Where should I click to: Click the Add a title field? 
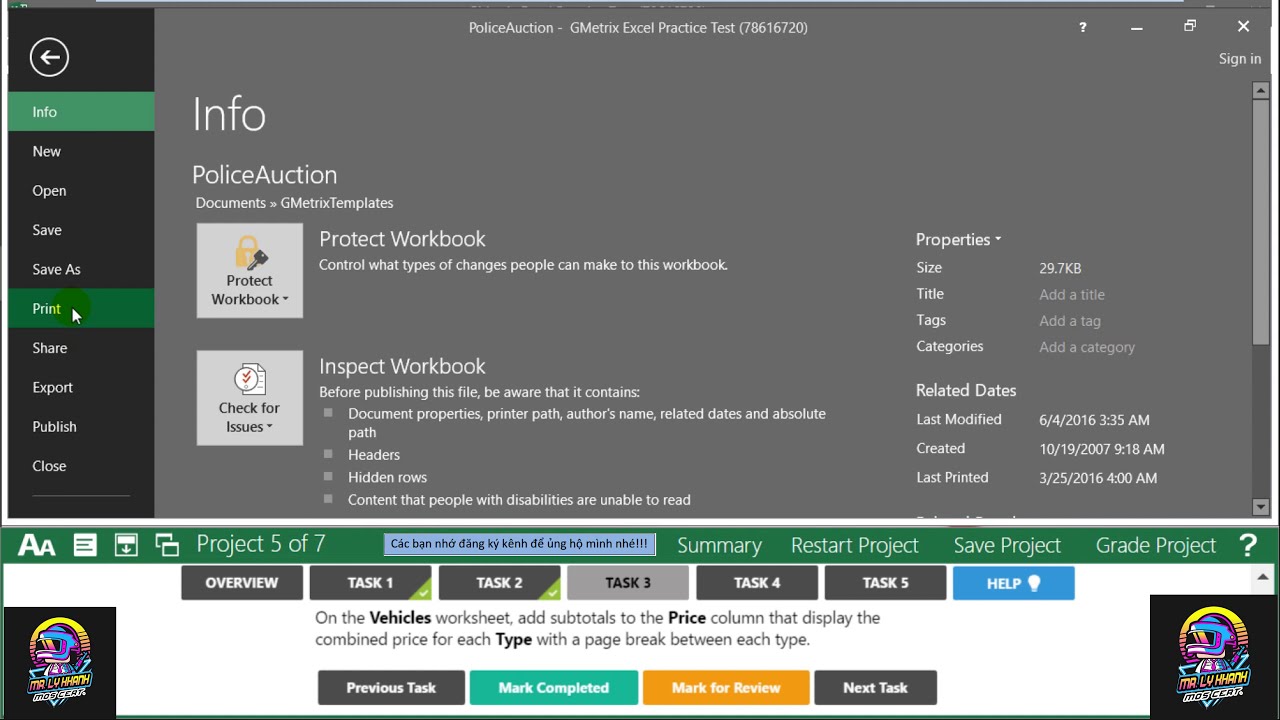pos(1072,295)
